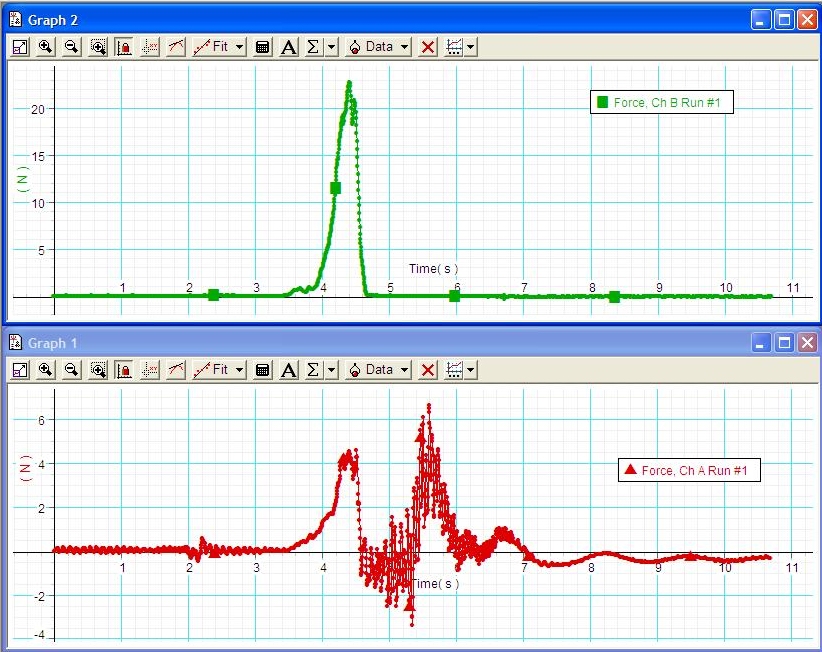
Task: Expand Data dropdown arrow in Graph 2
Action: [405, 47]
